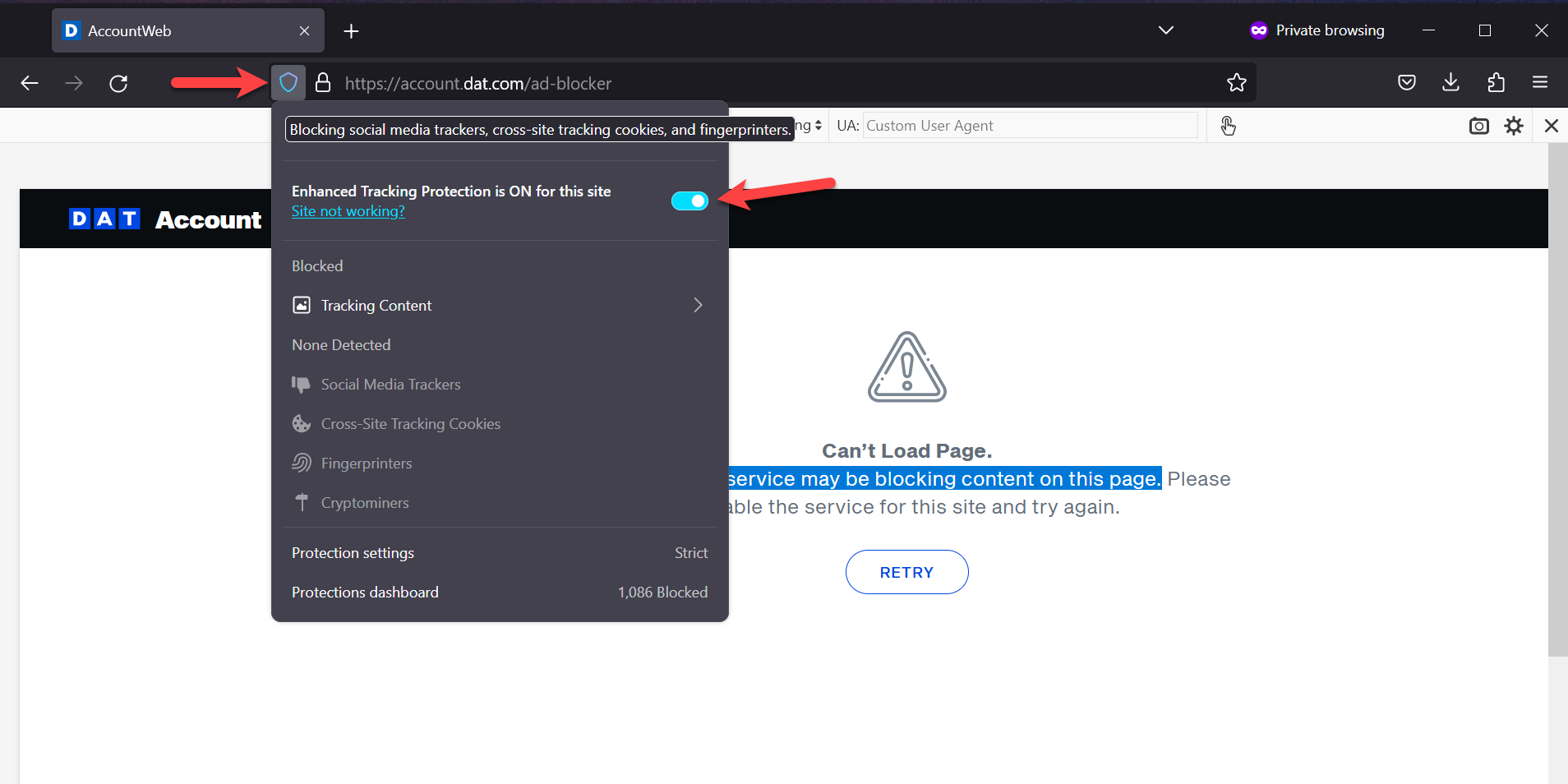Open the Downloads panel
Viewport: 1568px width, 784px height.
(1450, 81)
